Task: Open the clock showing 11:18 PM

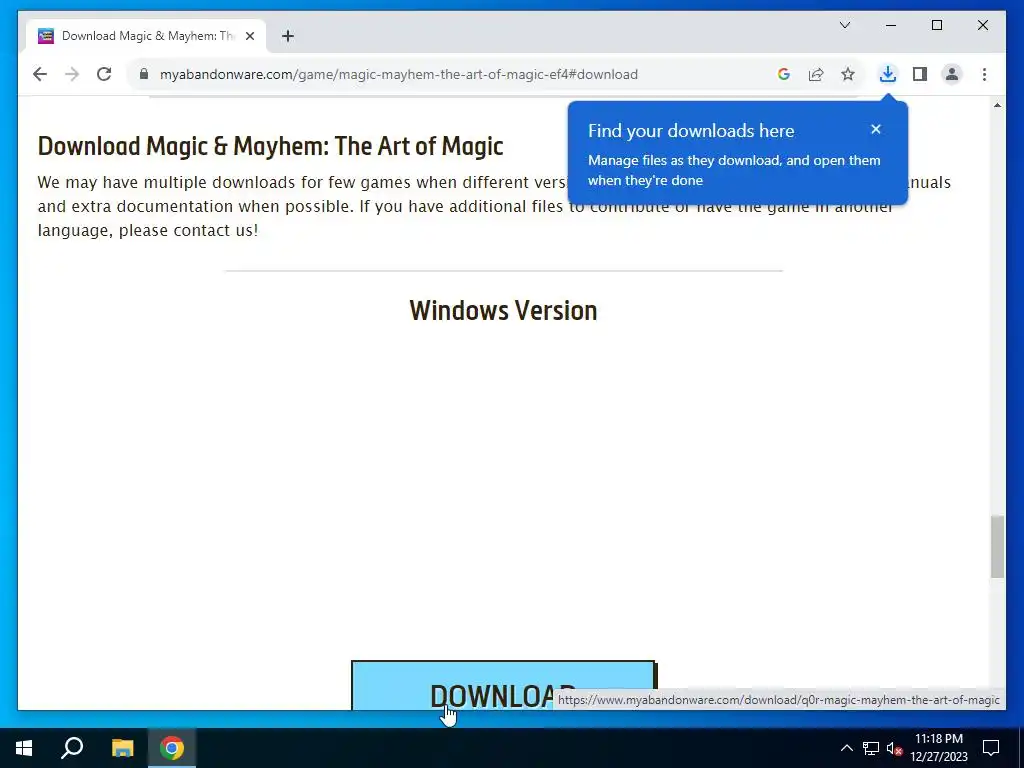Action: pos(938,748)
